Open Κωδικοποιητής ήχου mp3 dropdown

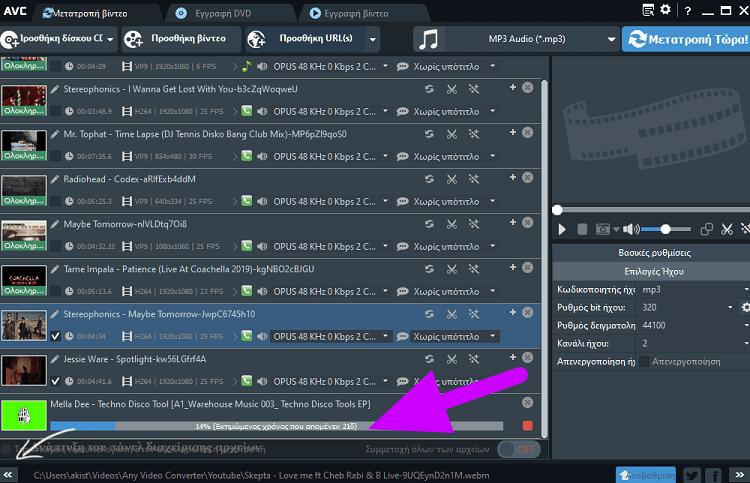click(694, 289)
